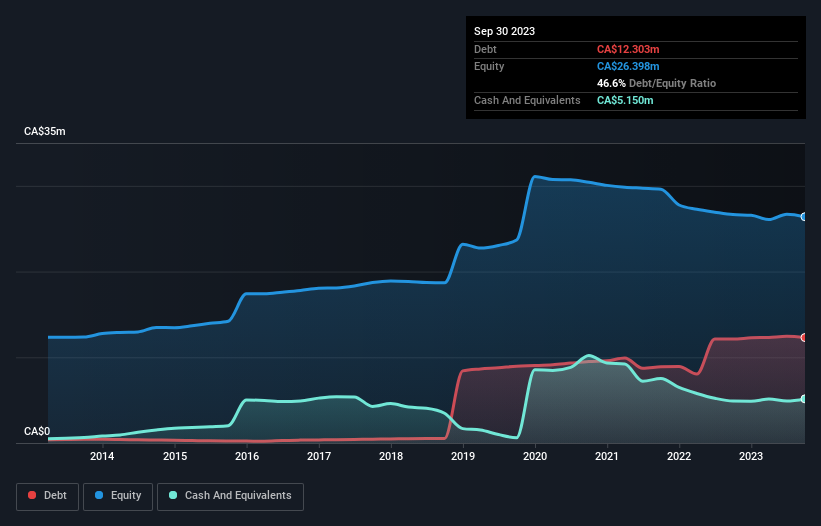This screenshot has height=526, width=821.
Task: Click the red Debt legend dot
Action: coord(32,495)
